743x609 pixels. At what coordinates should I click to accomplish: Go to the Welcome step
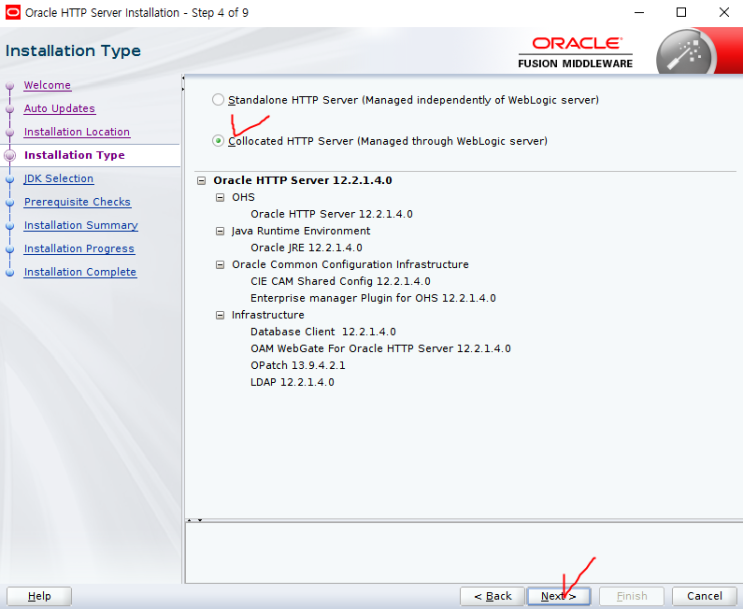[47, 85]
